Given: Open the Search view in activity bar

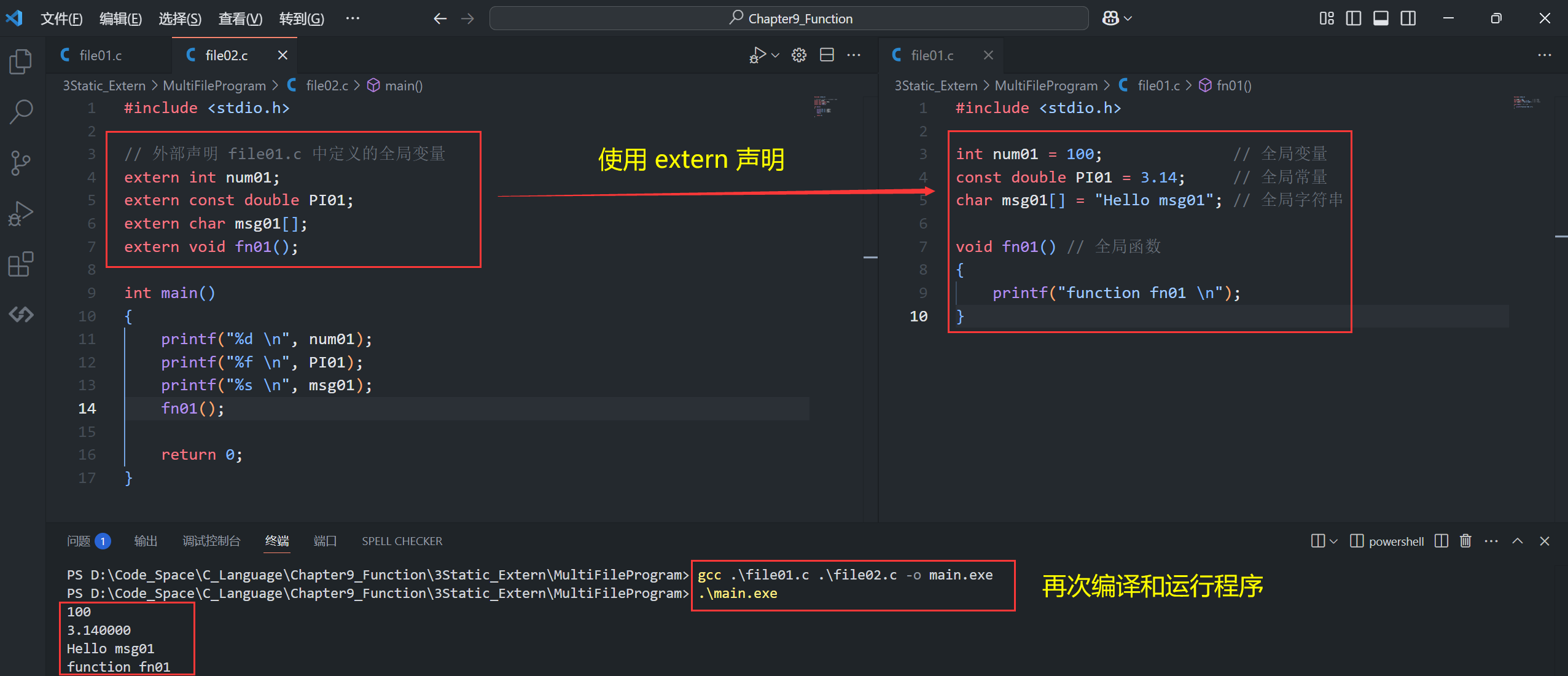Looking at the screenshot, I should click(21, 112).
